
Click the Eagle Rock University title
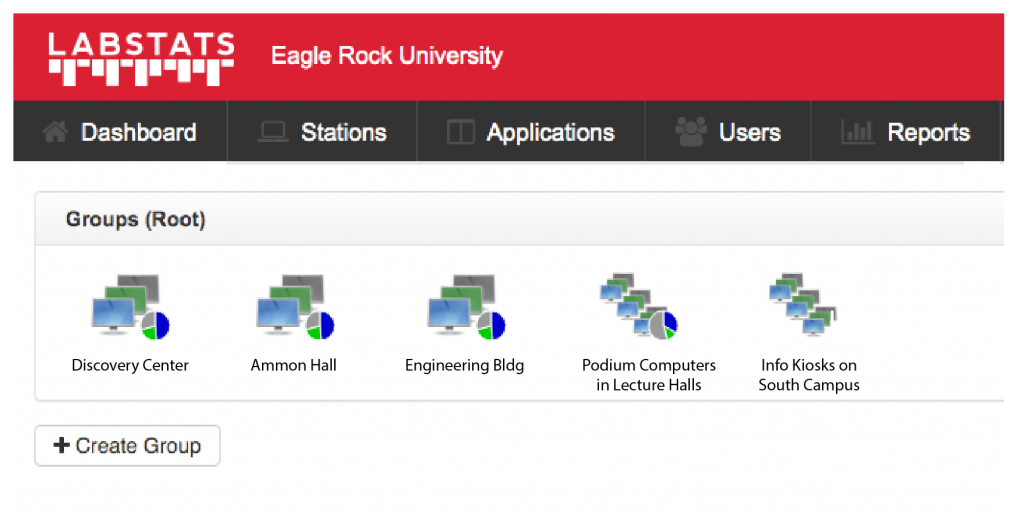click(387, 56)
